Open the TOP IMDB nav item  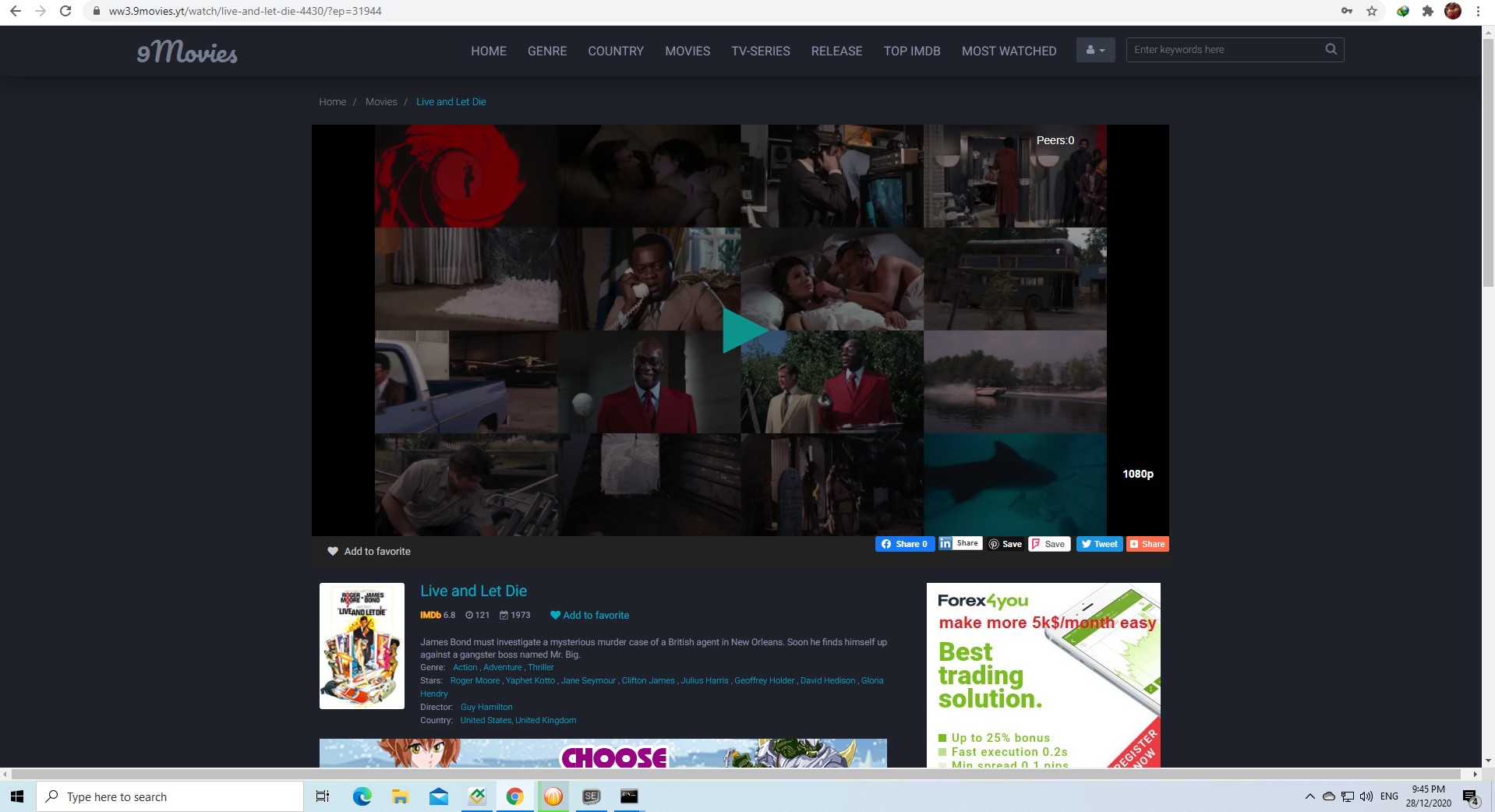coord(912,51)
